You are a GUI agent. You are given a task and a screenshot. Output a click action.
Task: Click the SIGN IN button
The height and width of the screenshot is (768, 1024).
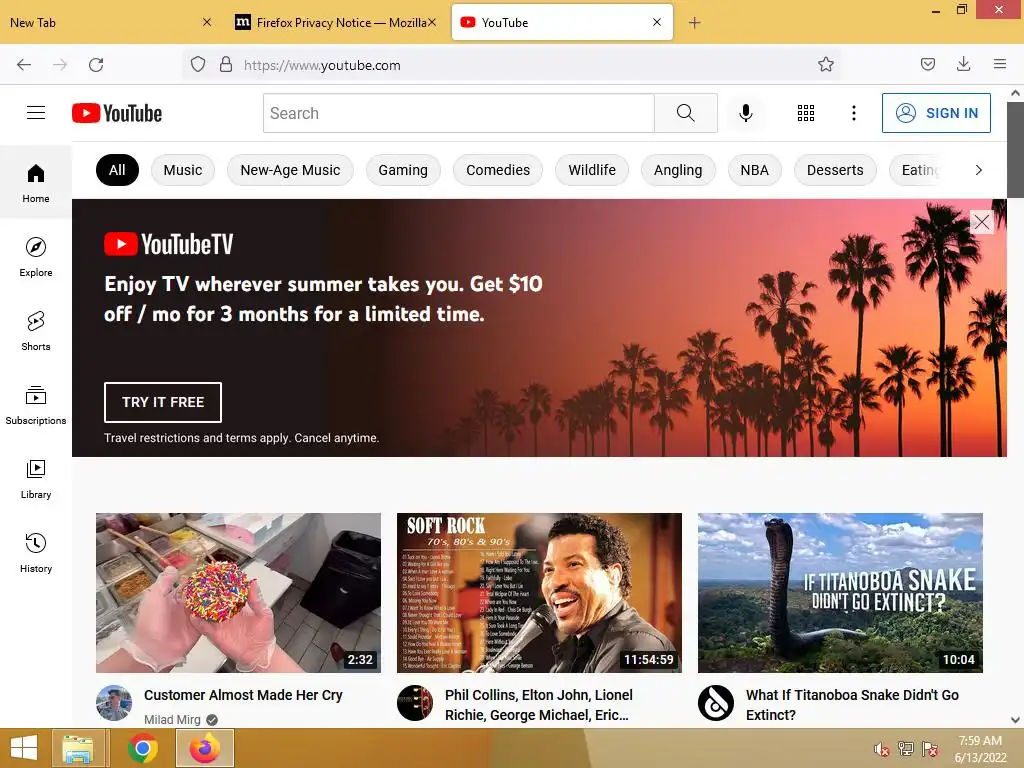point(936,113)
